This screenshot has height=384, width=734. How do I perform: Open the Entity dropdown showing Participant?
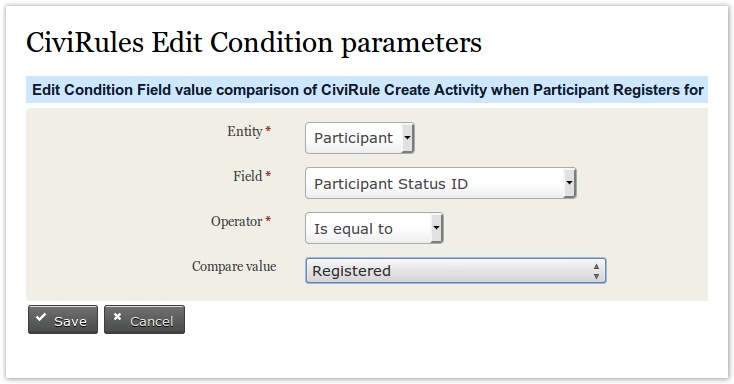(x=360, y=138)
